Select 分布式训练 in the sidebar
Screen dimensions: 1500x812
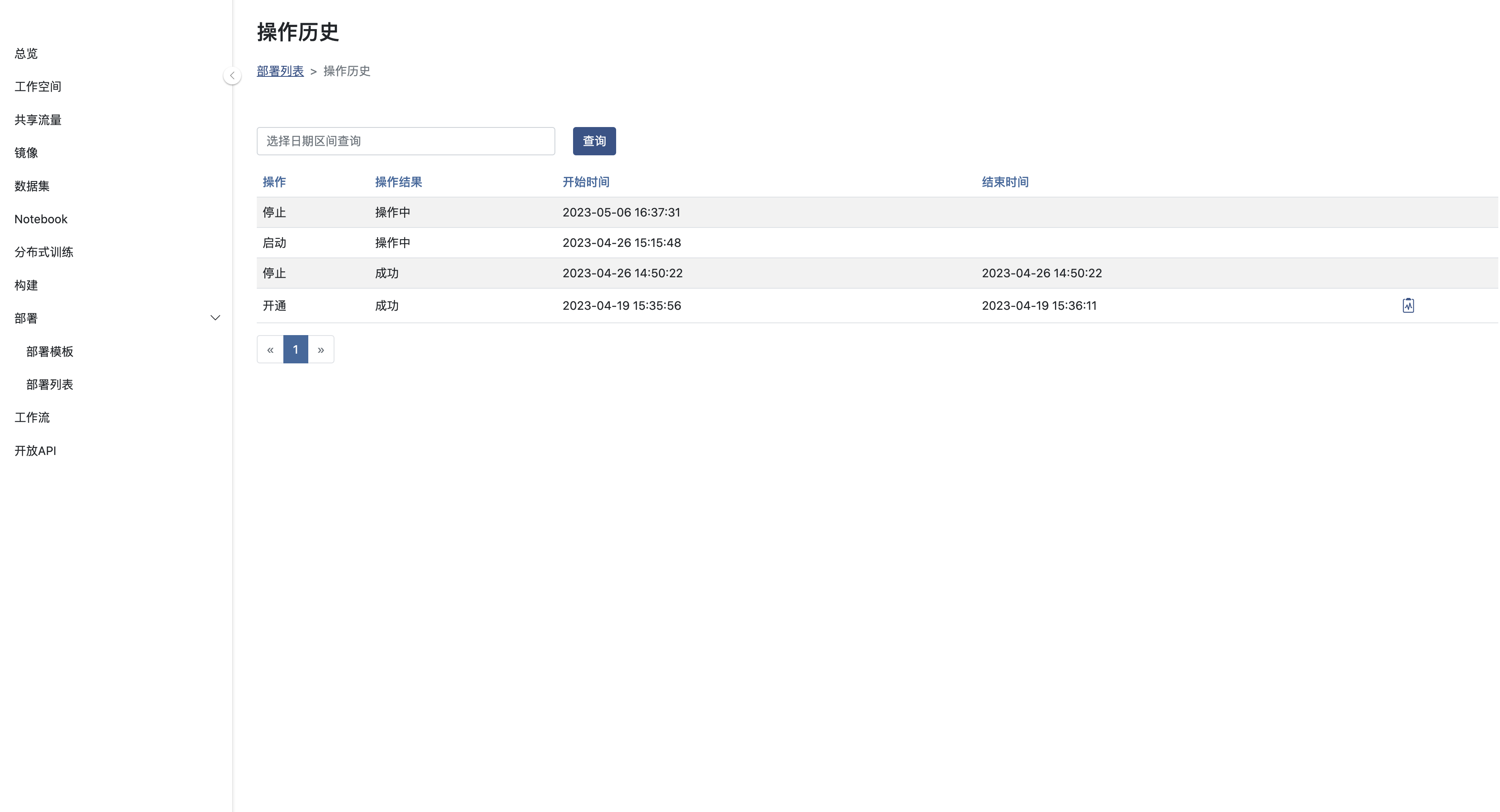point(43,252)
